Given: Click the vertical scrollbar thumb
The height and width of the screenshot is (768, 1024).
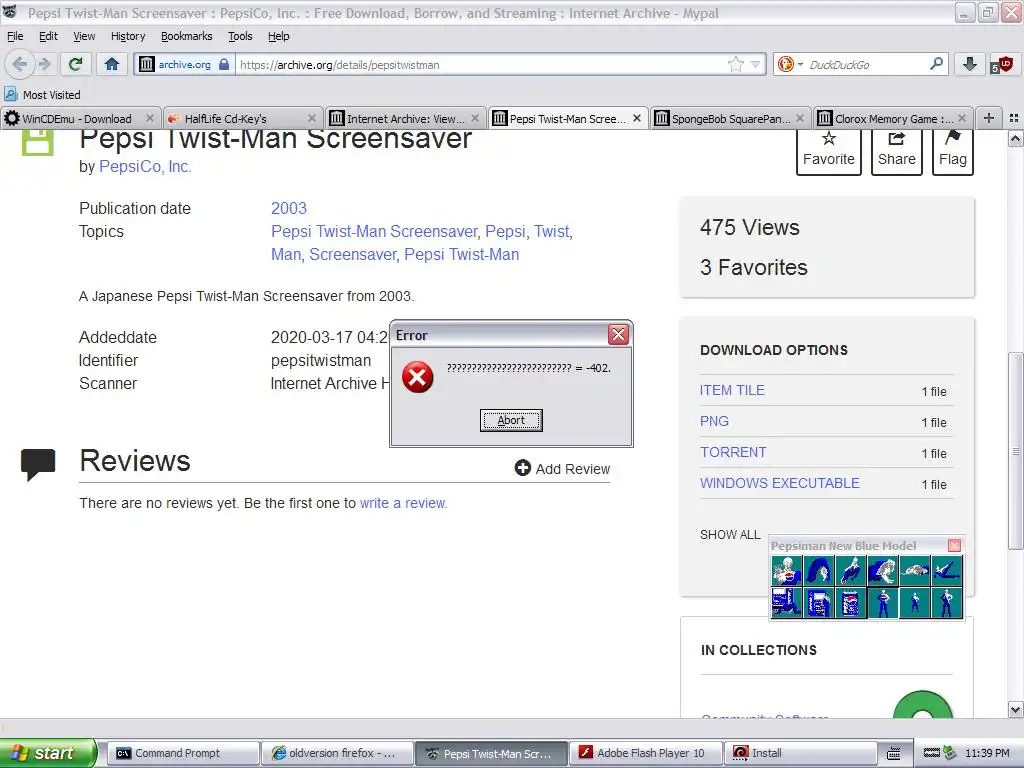Looking at the screenshot, I should click(1015, 451).
